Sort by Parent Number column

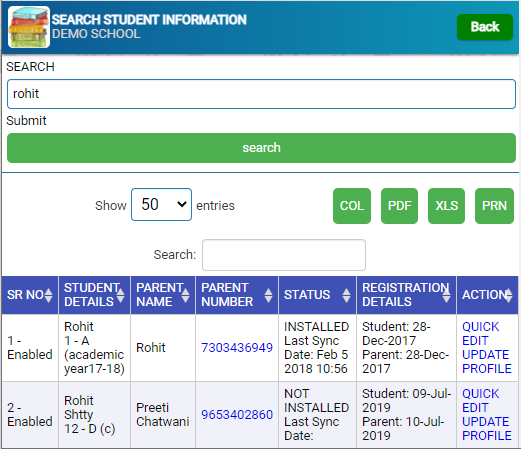(x=268, y=295)
